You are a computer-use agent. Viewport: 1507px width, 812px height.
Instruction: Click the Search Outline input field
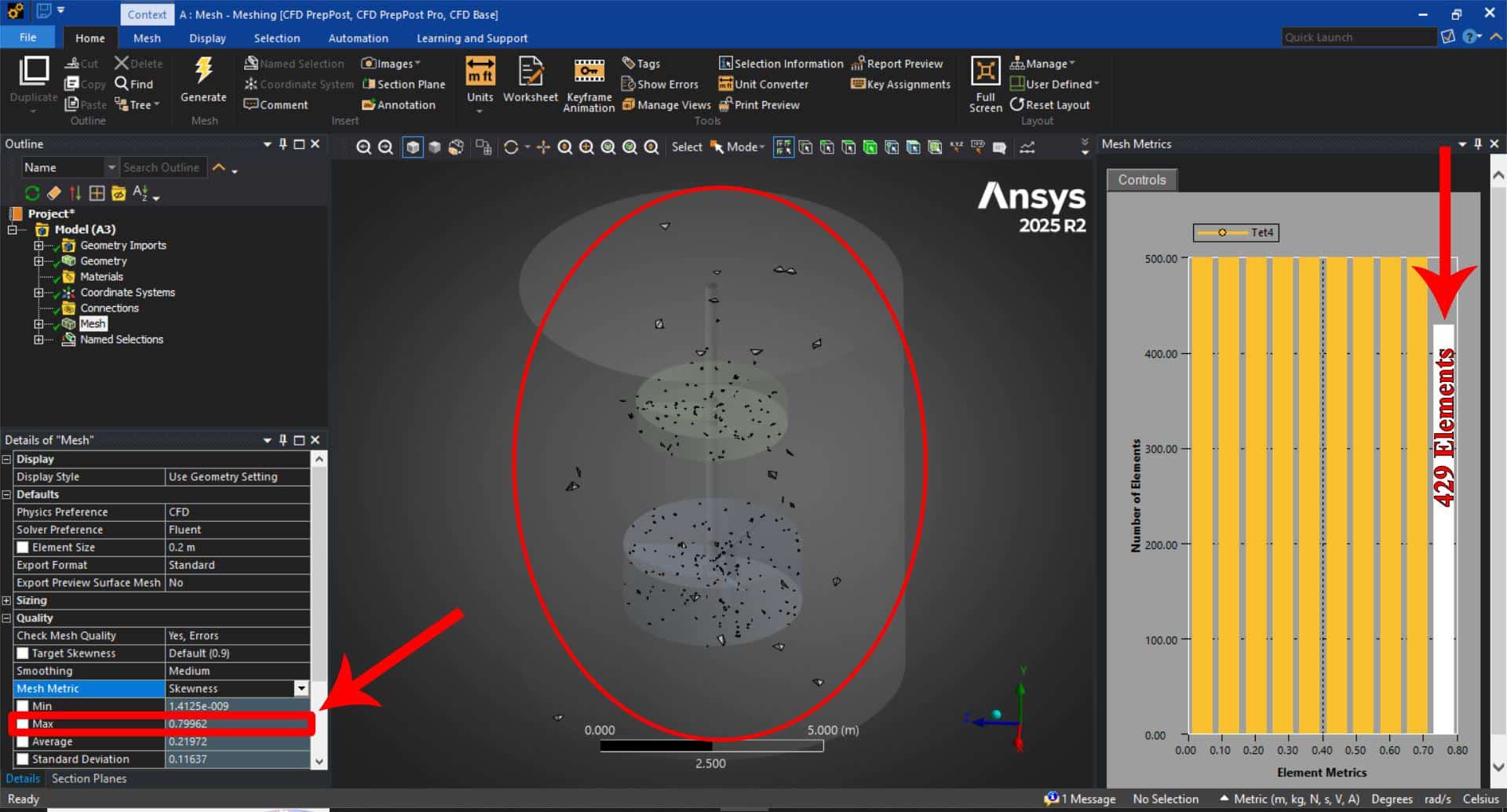162,167
